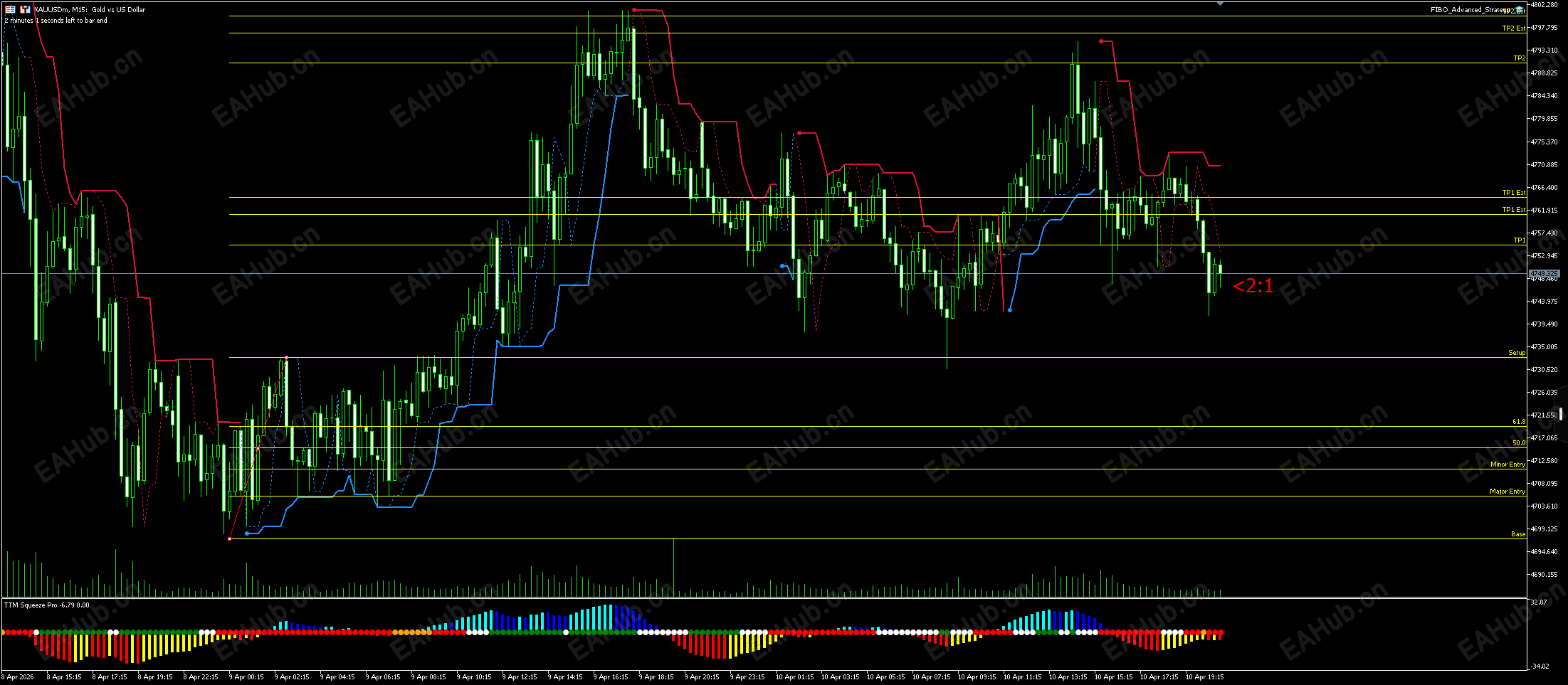Select the current price tag 4749.325
Screen dimensions: 1568x685
(x=1544, y=274)
